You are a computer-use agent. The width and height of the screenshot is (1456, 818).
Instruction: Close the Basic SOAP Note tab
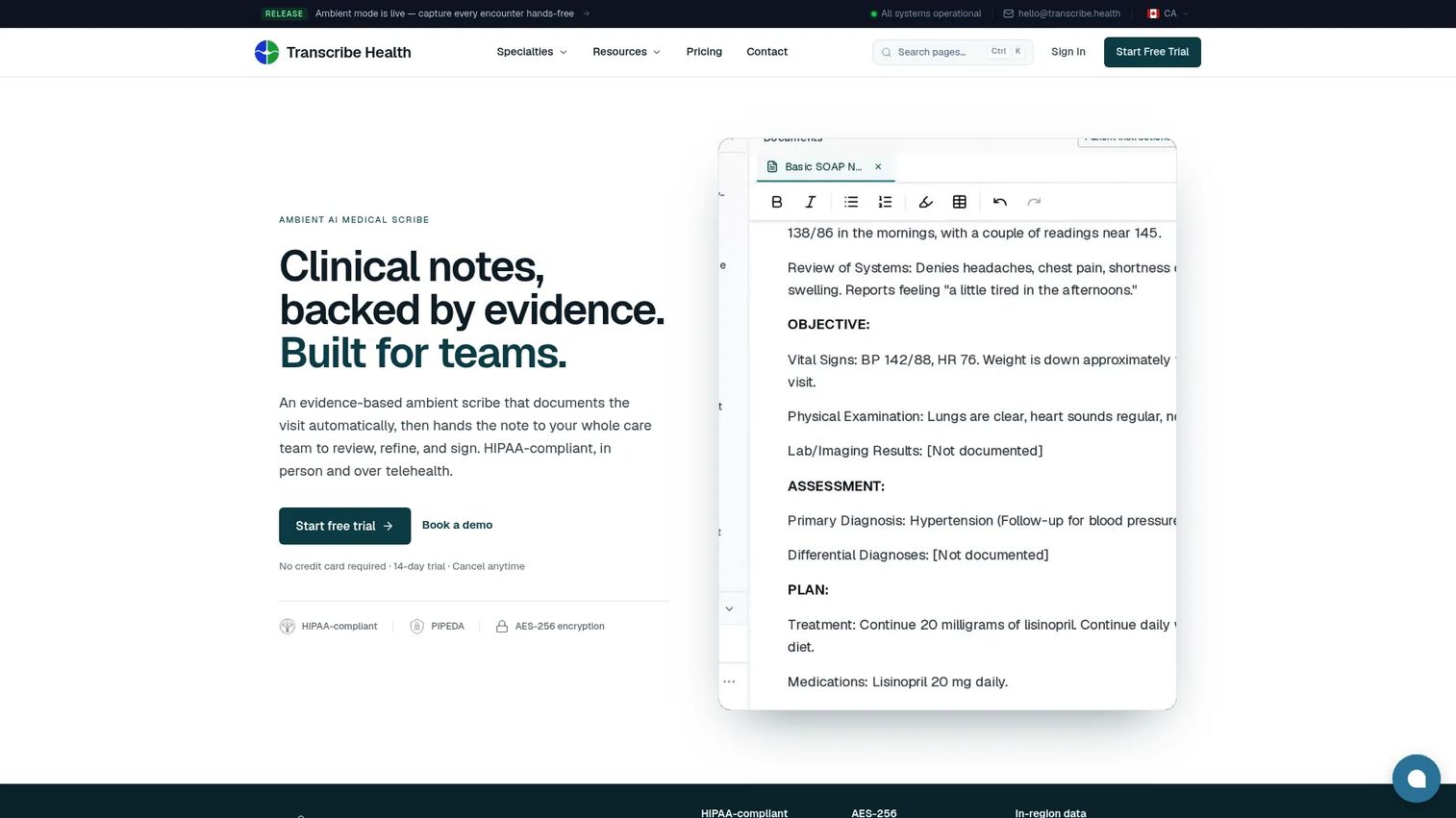878,166
